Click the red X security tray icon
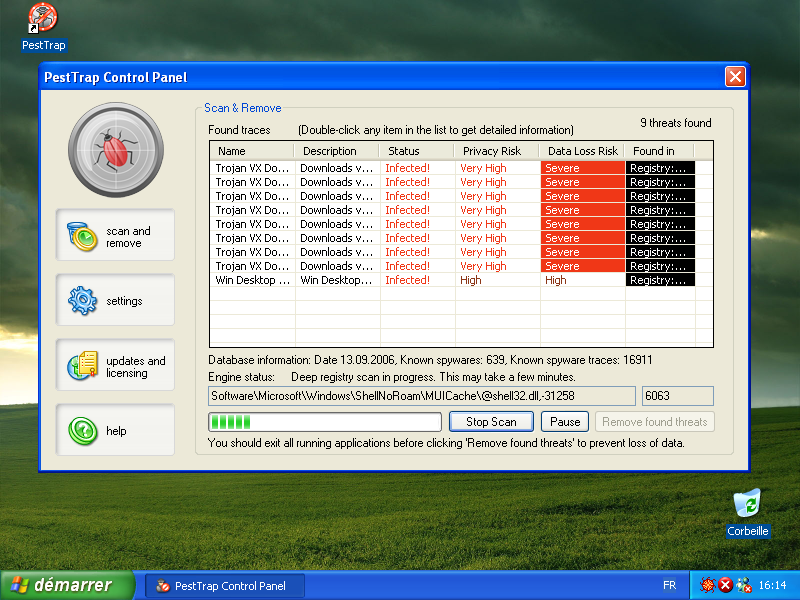The height and width of the screenshot is (600, 800). (725, 585)
